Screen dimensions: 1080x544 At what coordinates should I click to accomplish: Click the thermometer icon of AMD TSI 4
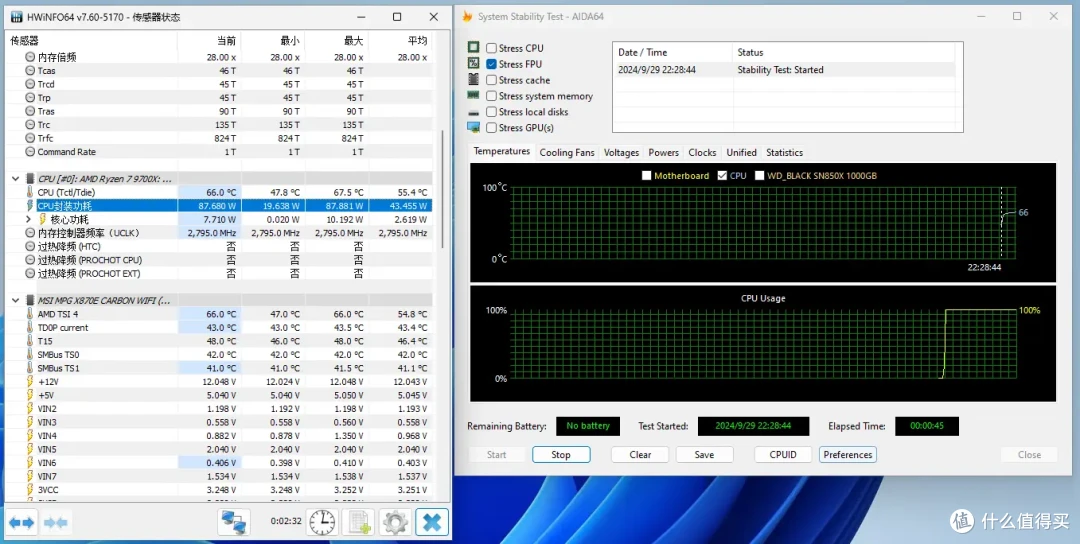pyautogui.click(x=30, y=314)
